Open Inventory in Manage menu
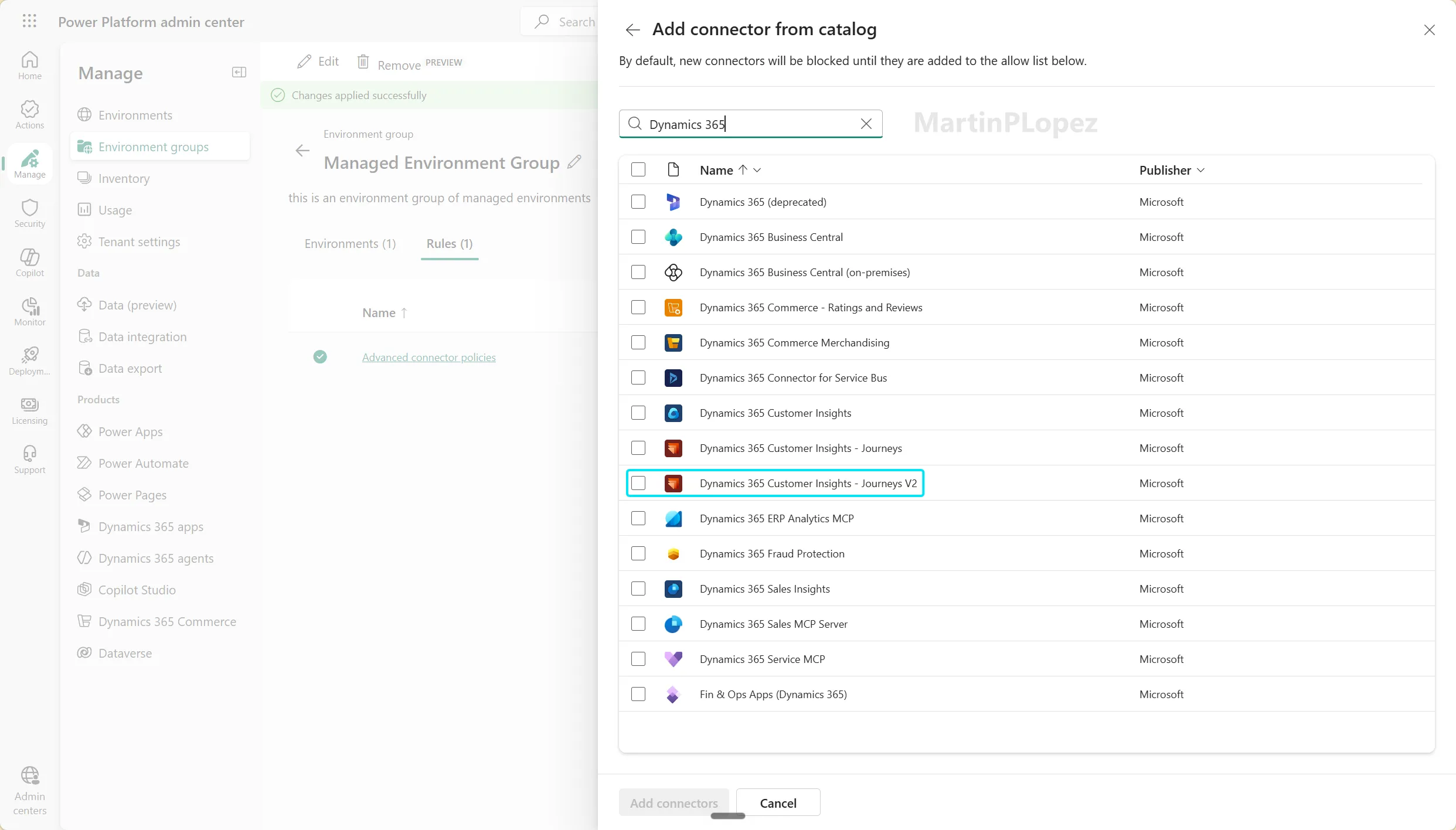 coord(159,178)
